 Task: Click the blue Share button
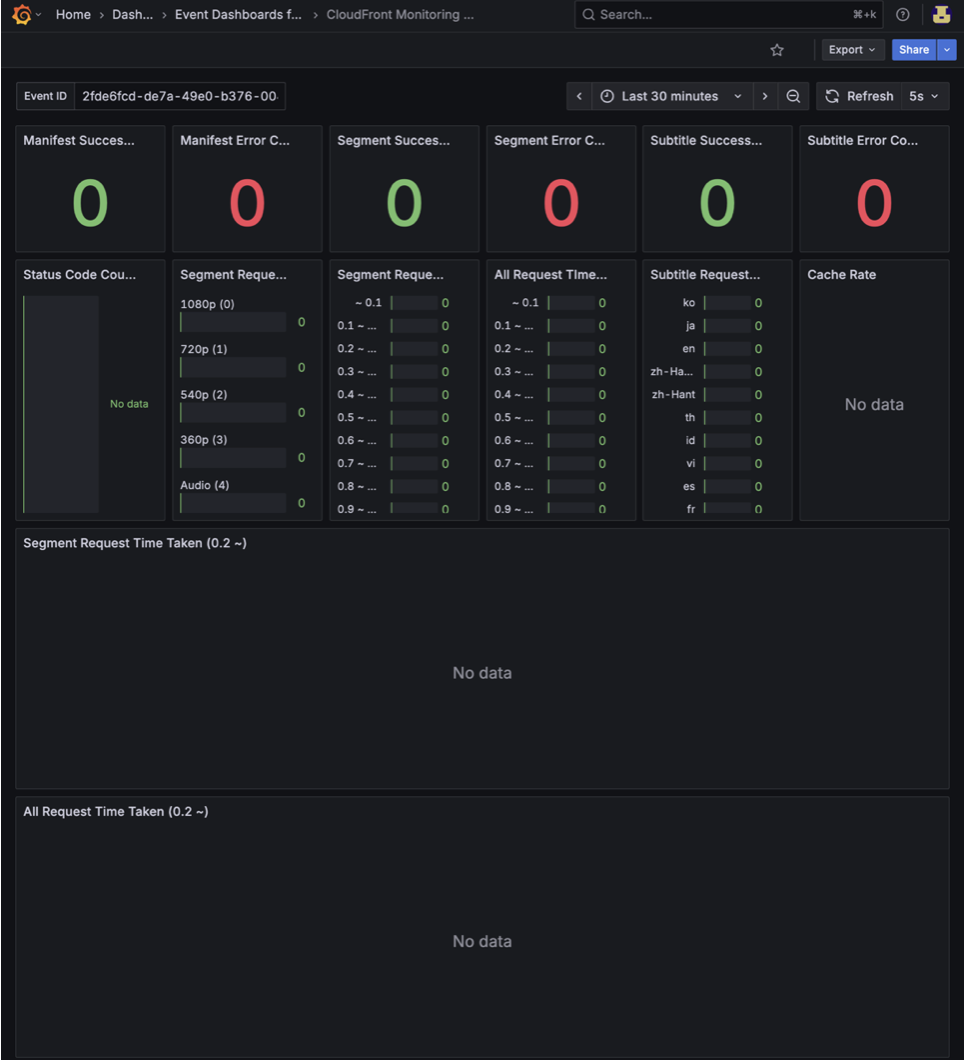pyautogui.click(x=914, y=50)
